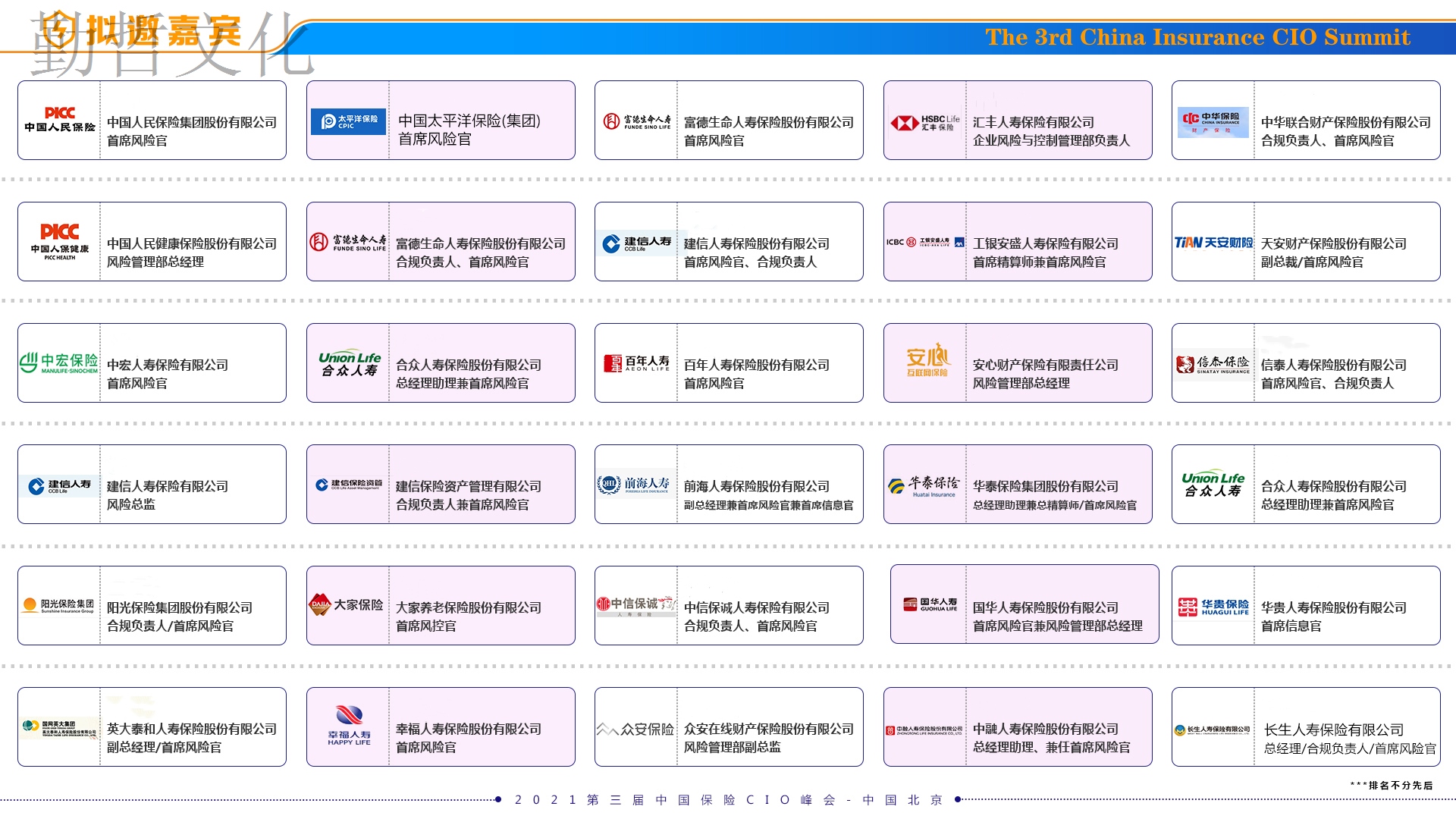Click the 长生人寿保险有限公司 logo
This screenshot has height=819, width=1456.
click(1213, 730)
